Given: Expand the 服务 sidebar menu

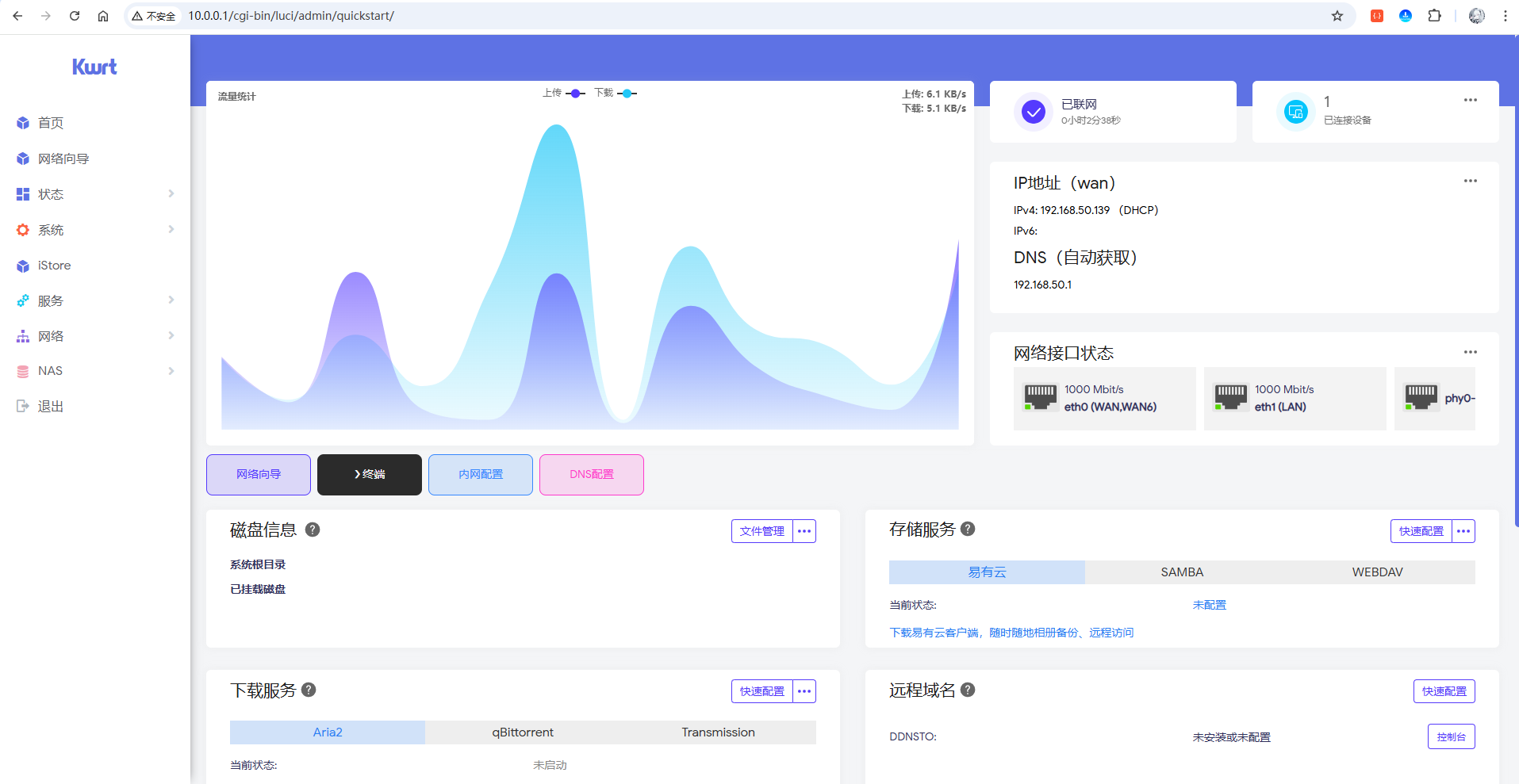Looking at the screenshot, I should pos(94,300).
